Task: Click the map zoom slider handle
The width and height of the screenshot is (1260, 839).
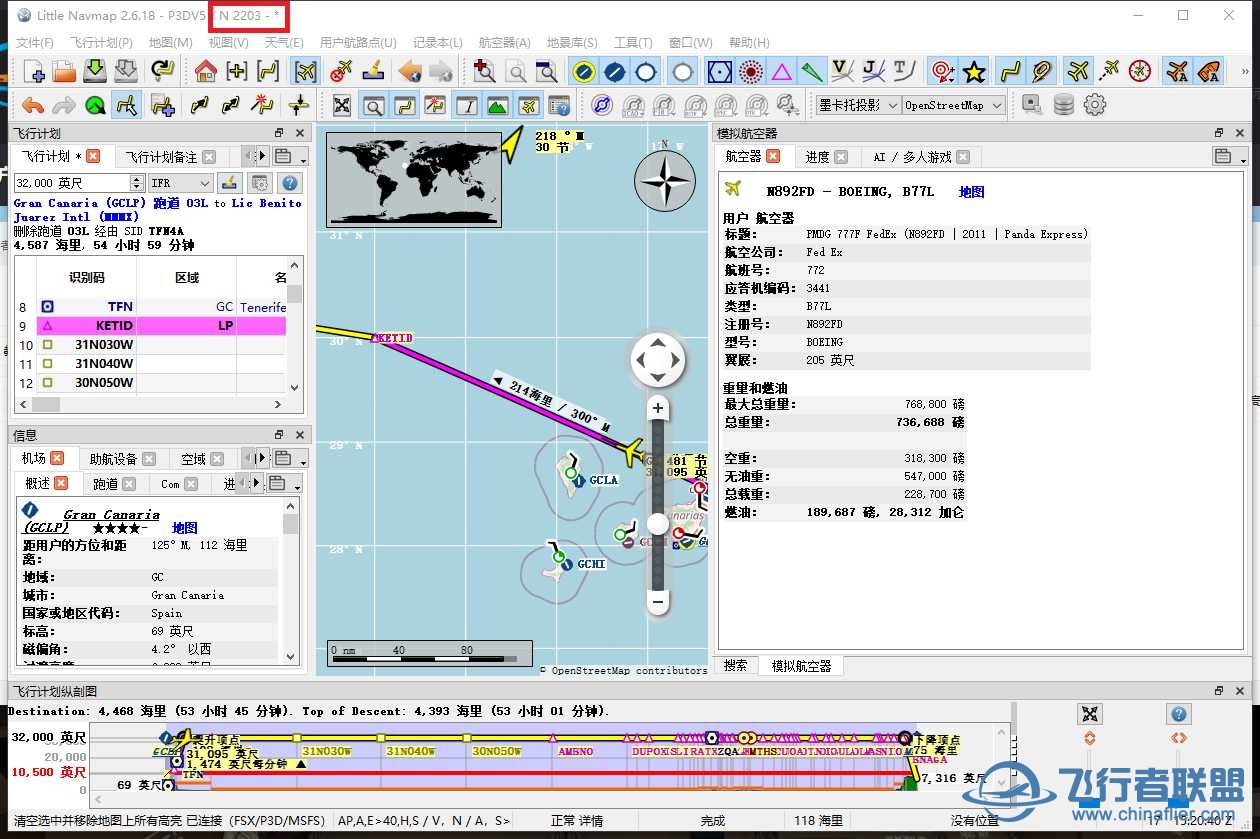Action: pyautogui.click(x=657, y=523)
